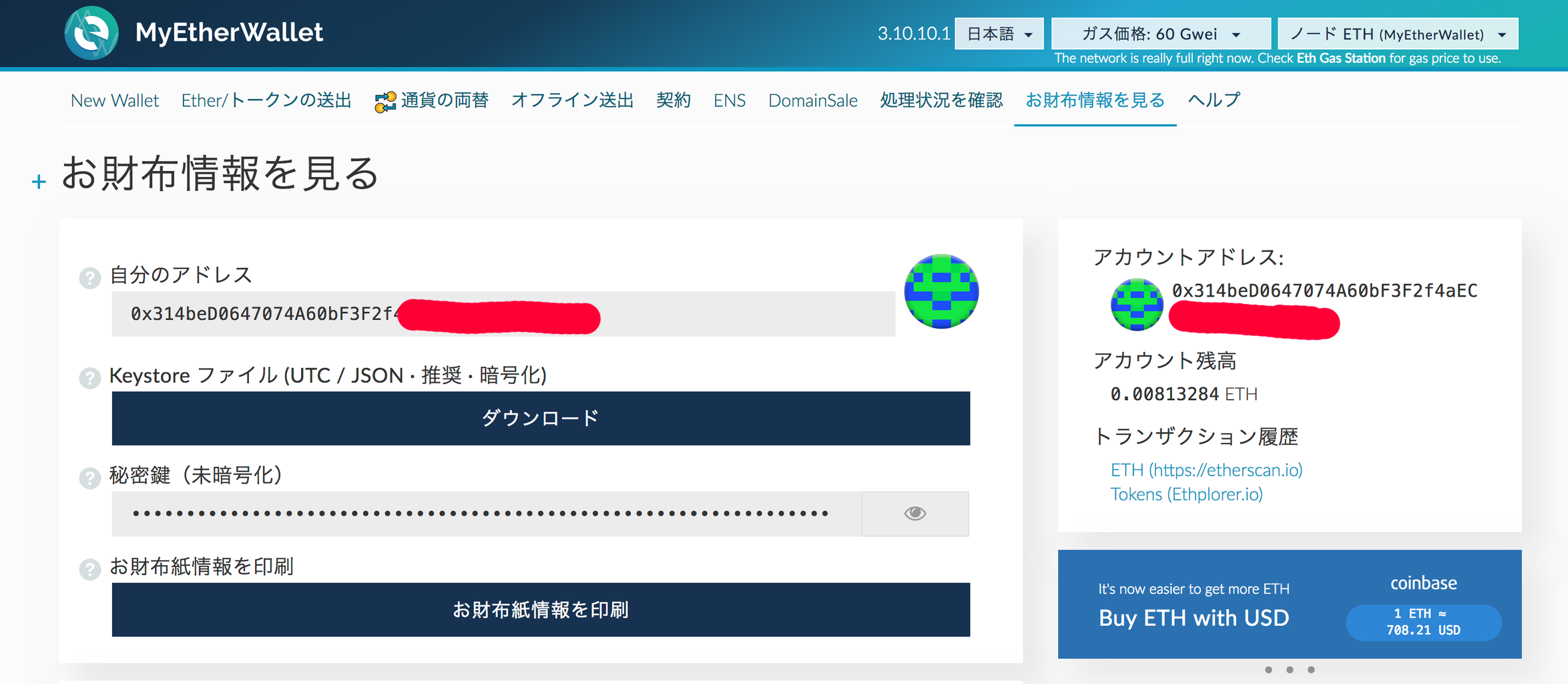Open the ノード ETH node dropdown
The width and height of the screenshot is (1568, 684).
coord(1398,33)
